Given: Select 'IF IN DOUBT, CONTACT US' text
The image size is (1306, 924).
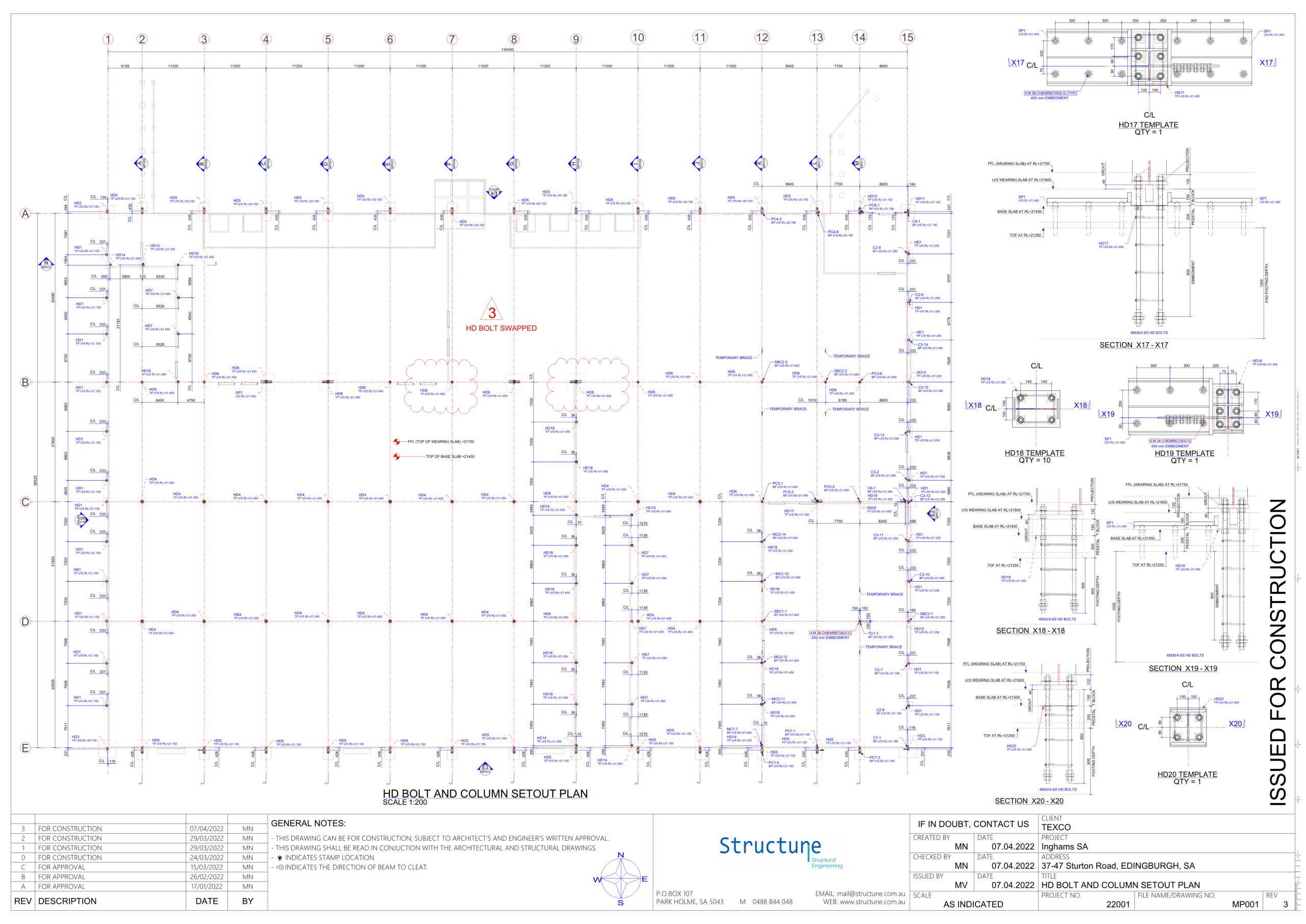Looking at the screenshot, I should pyautogui.click(x=973, y=824).
